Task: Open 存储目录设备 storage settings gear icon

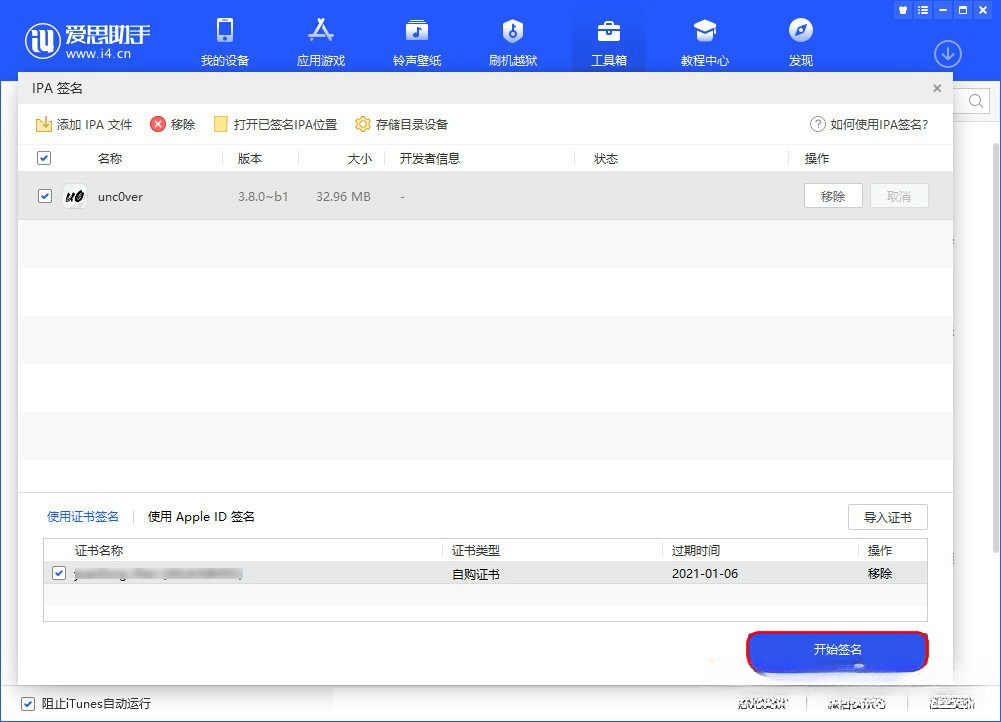Action: point(362,124)
